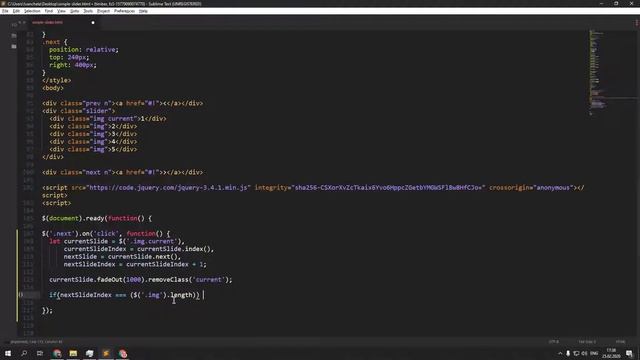Open the Windows notification center
The height and width of the screenshot is (360, 640).
629,353
